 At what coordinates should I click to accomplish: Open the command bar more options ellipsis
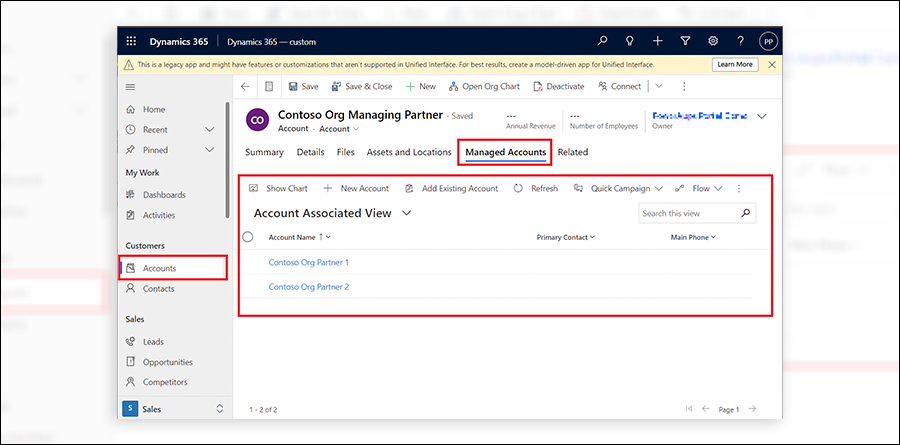tap(684, 87)
